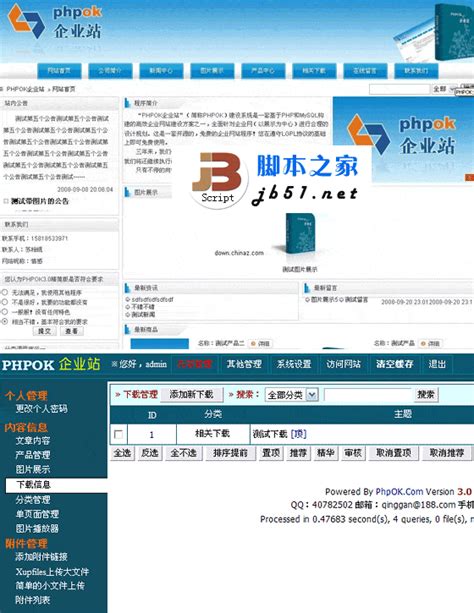Click the 置顶 button
Viewport: 474px width, 613px height.
[271, 453]
